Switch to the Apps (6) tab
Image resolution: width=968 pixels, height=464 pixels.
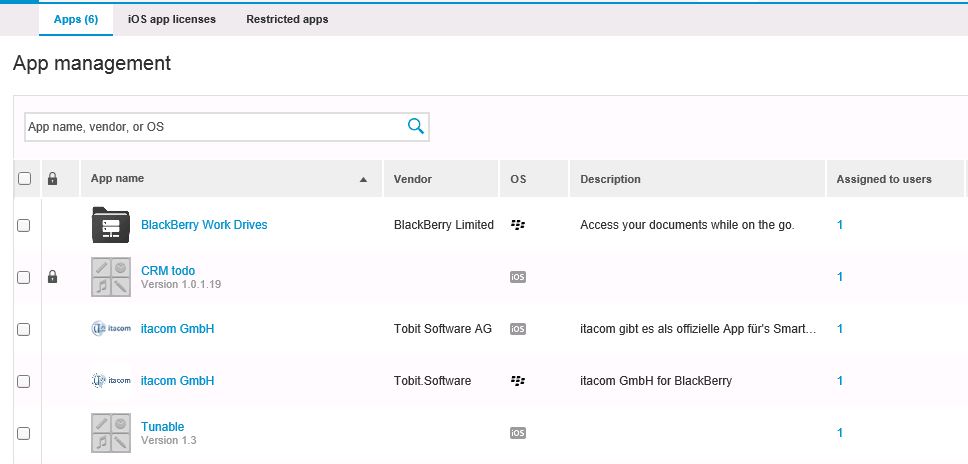(x=76, y=19)
